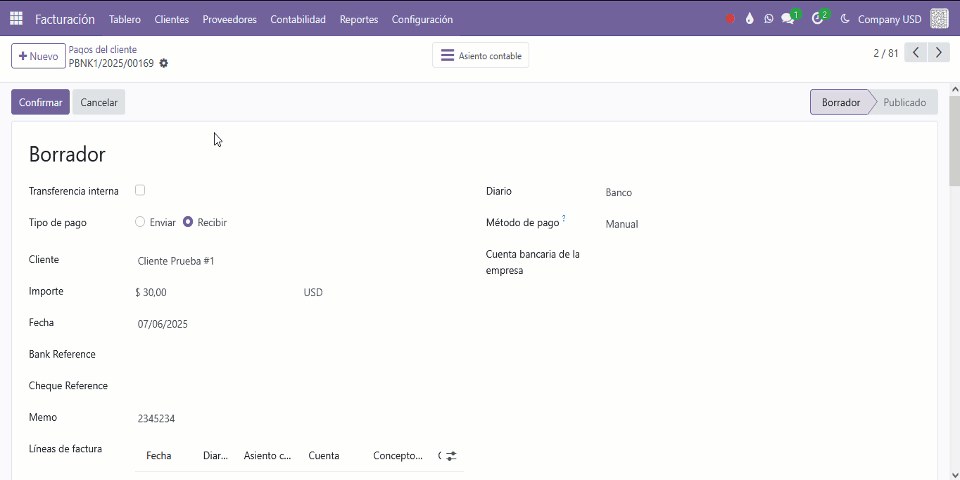Toggle Transferencia interna checkbox

(140, 190)
